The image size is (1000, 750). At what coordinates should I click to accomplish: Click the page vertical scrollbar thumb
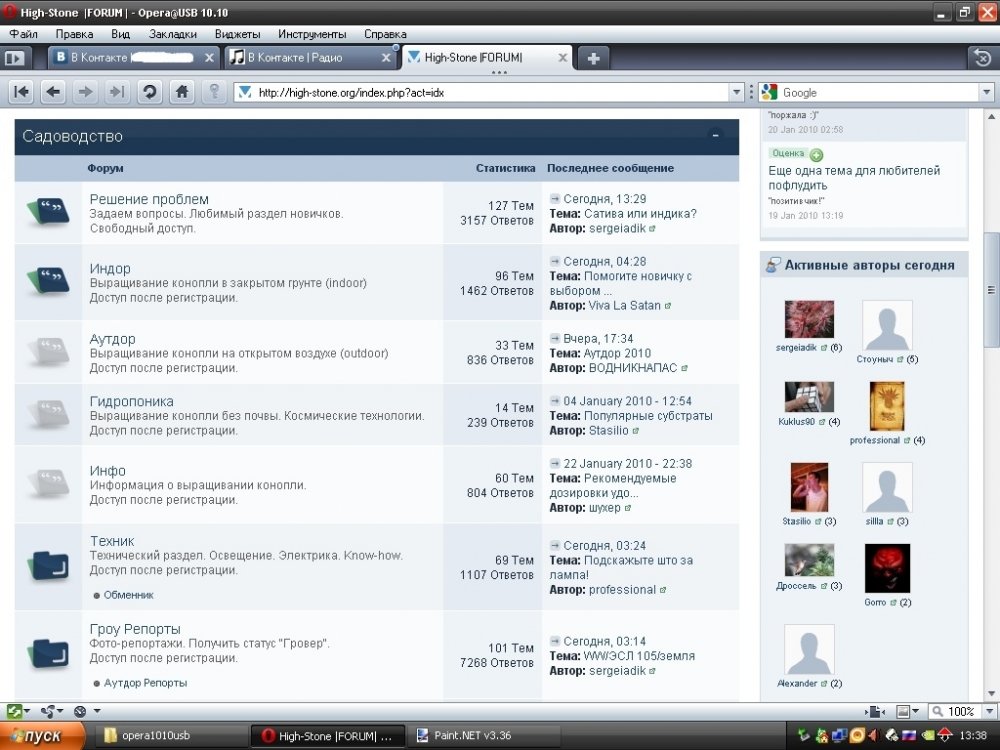(x=991, y=290)
